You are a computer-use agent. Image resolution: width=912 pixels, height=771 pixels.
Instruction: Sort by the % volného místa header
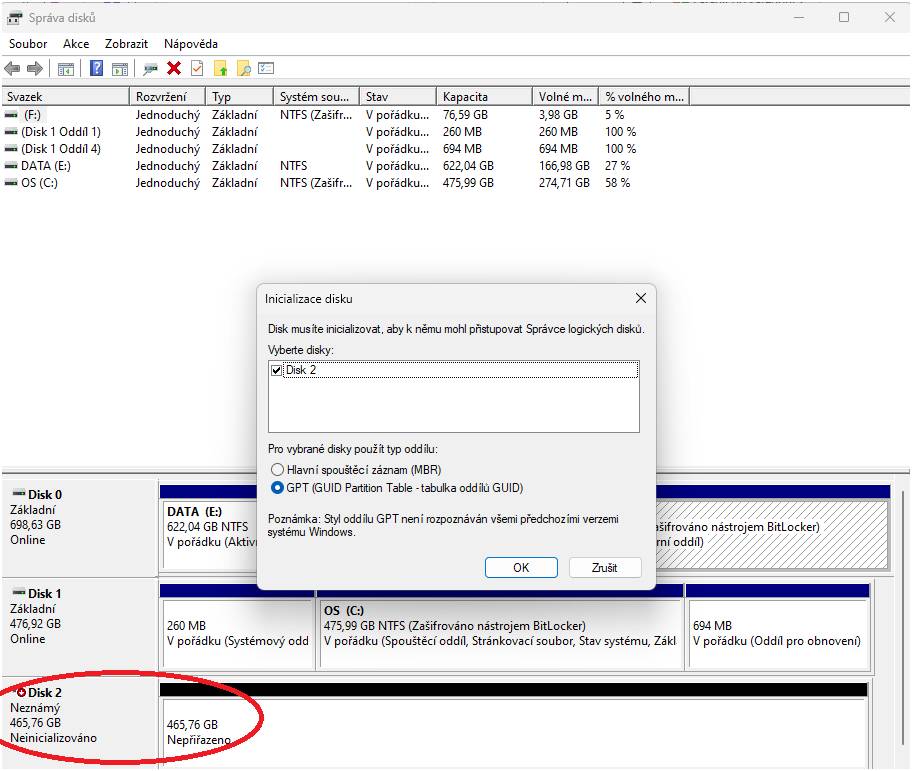(644, 97)
